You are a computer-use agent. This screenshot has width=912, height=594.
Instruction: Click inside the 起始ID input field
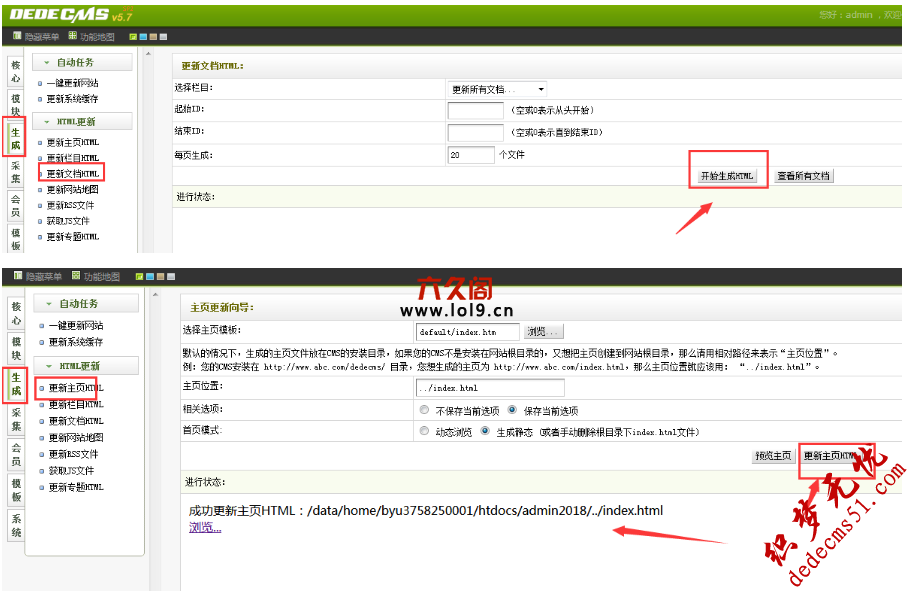(477, 111)
